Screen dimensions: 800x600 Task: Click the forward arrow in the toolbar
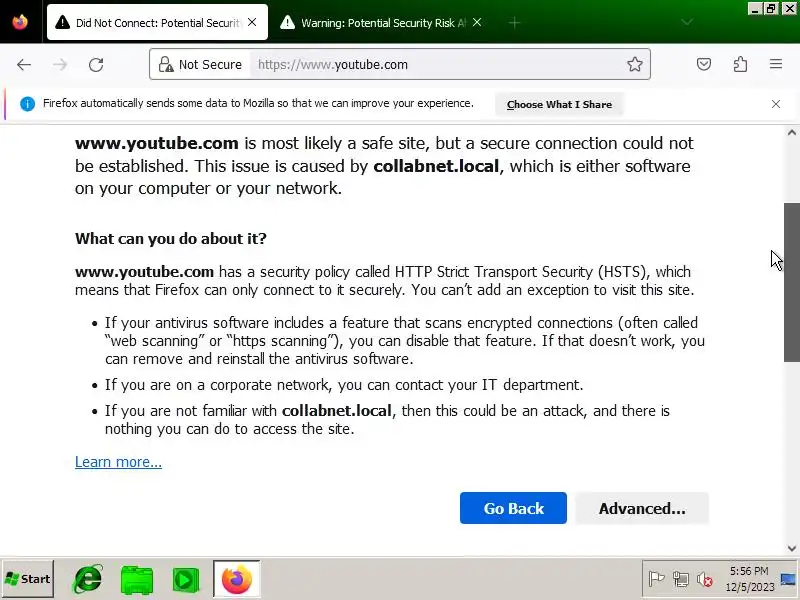[x=60, y=65]
